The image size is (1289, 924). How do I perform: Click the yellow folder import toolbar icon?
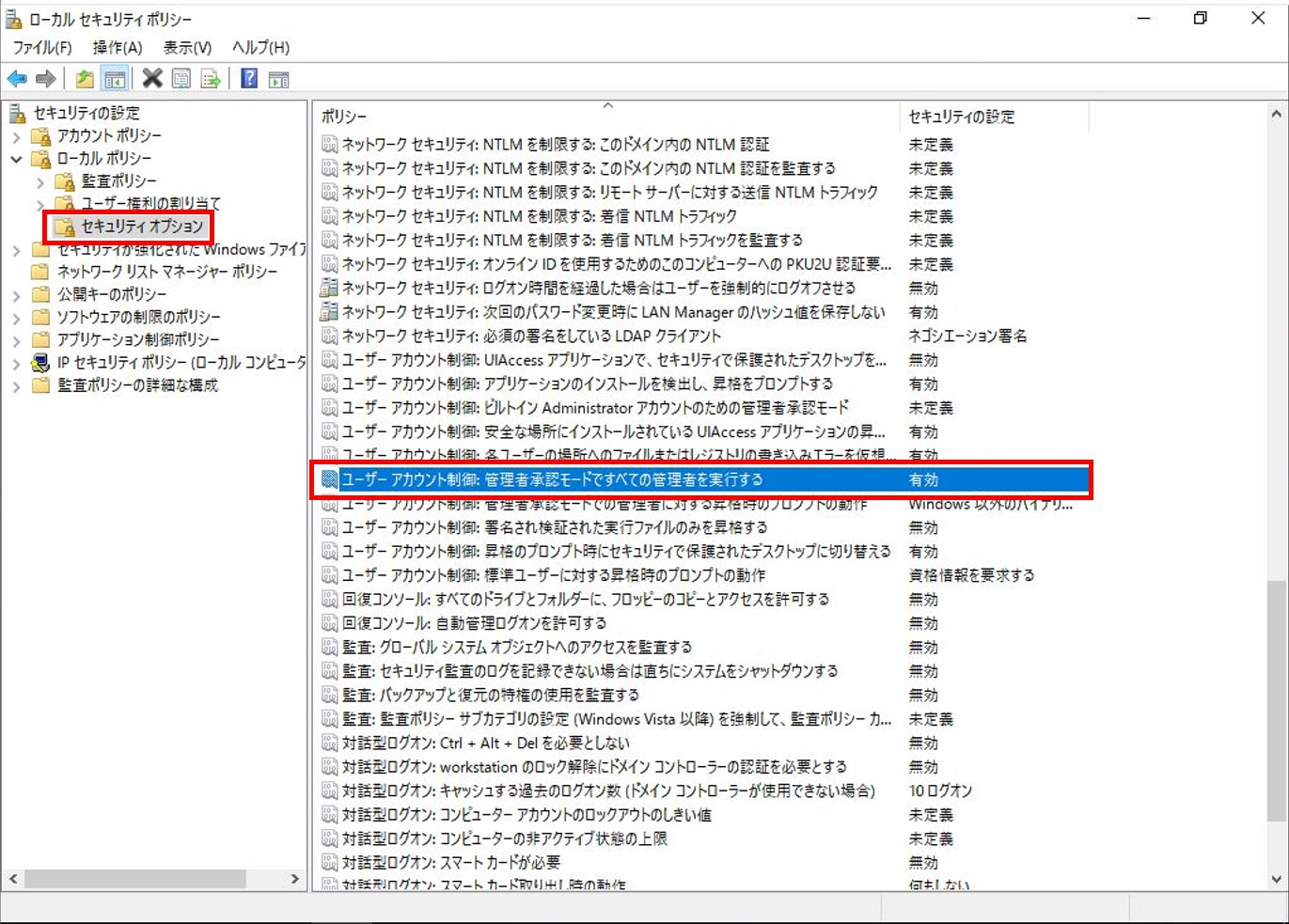[x=84, y=78]
